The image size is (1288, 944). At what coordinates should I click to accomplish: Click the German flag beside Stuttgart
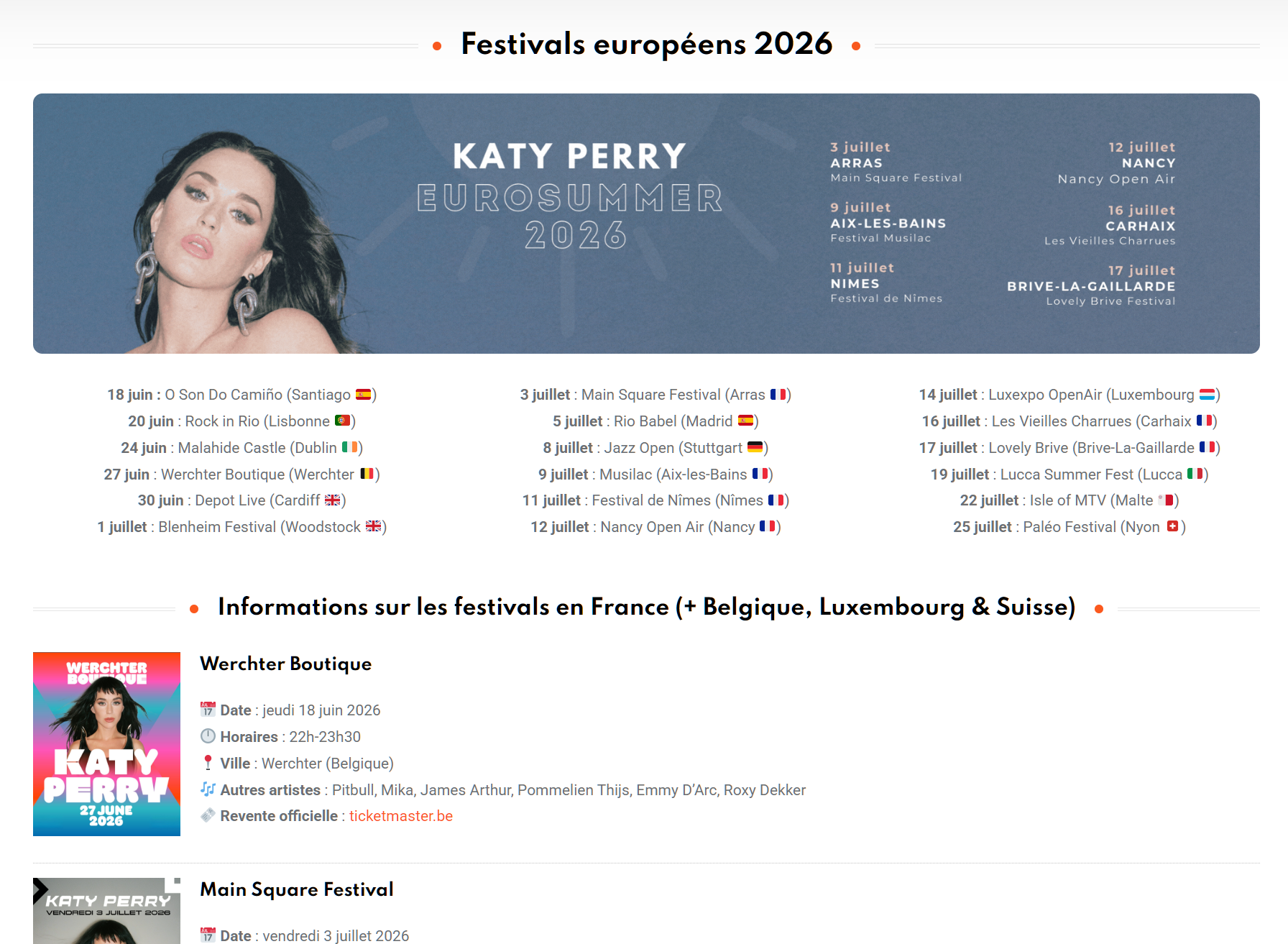(x=755, y=447)
